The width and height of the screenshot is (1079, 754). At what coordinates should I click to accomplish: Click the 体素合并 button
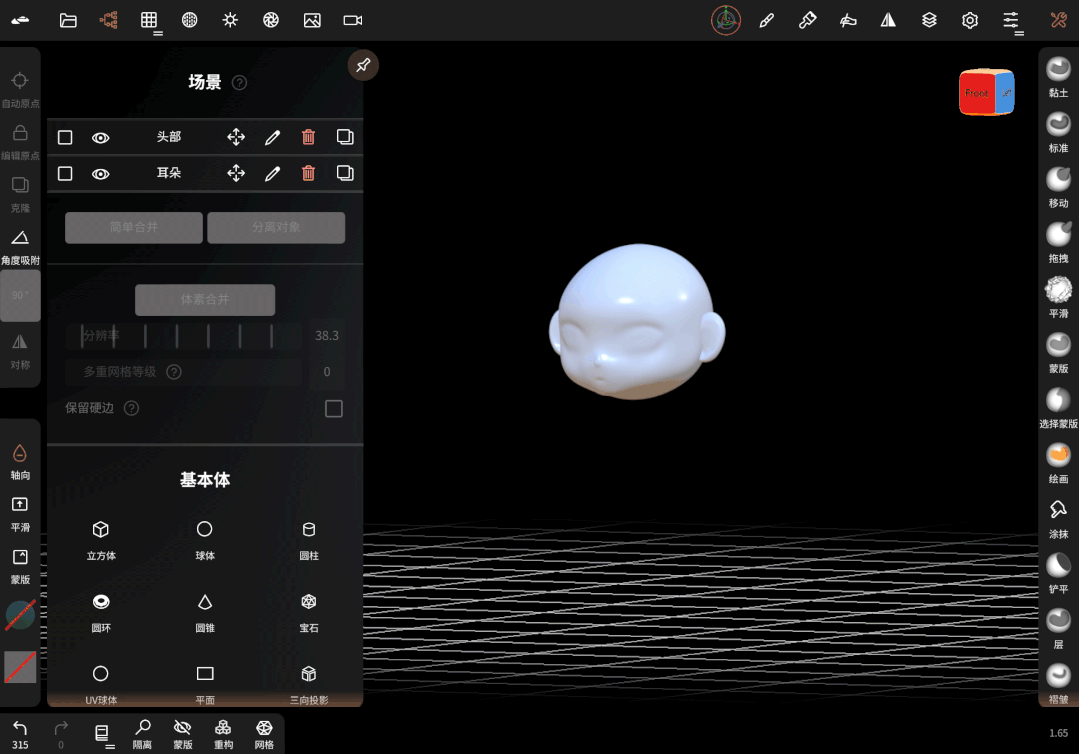pos(205,300)
